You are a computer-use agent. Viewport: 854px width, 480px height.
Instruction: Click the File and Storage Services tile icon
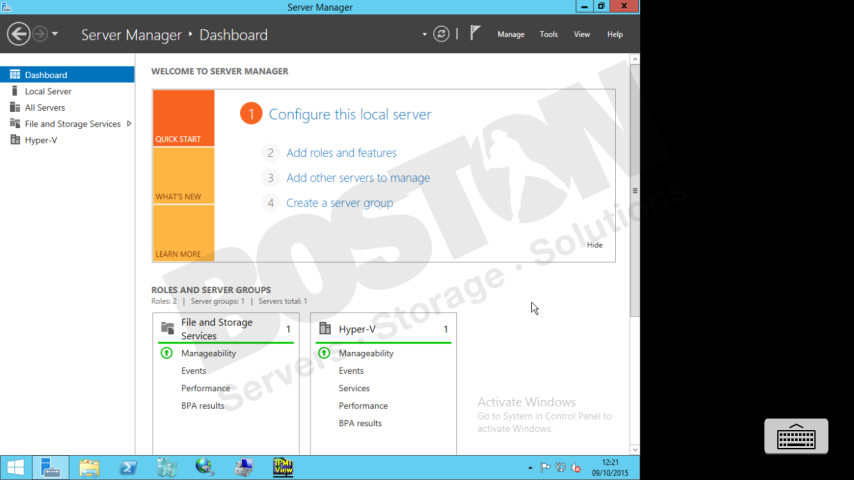[x=167, y=328]
